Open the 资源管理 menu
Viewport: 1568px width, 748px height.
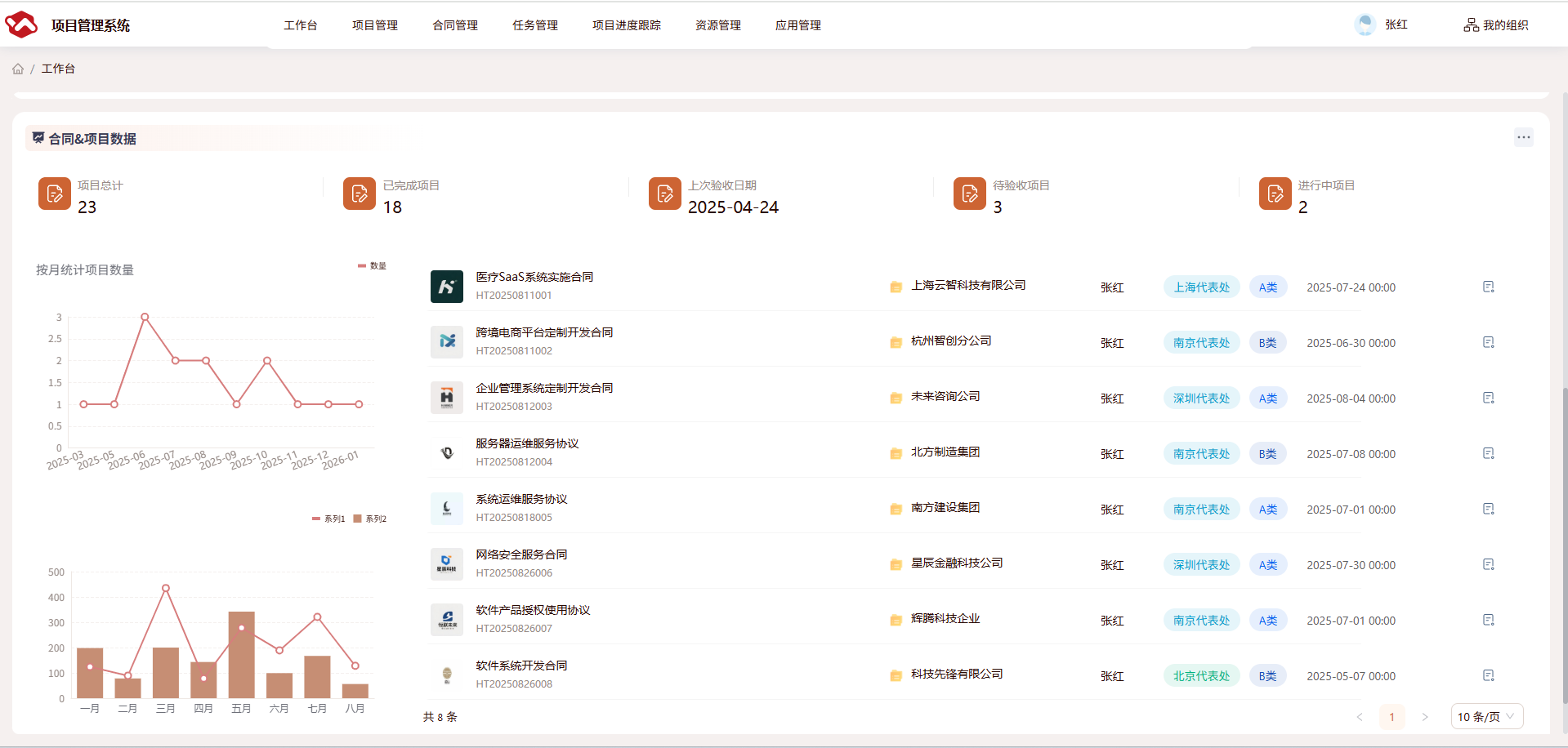(x=717, y=24)
